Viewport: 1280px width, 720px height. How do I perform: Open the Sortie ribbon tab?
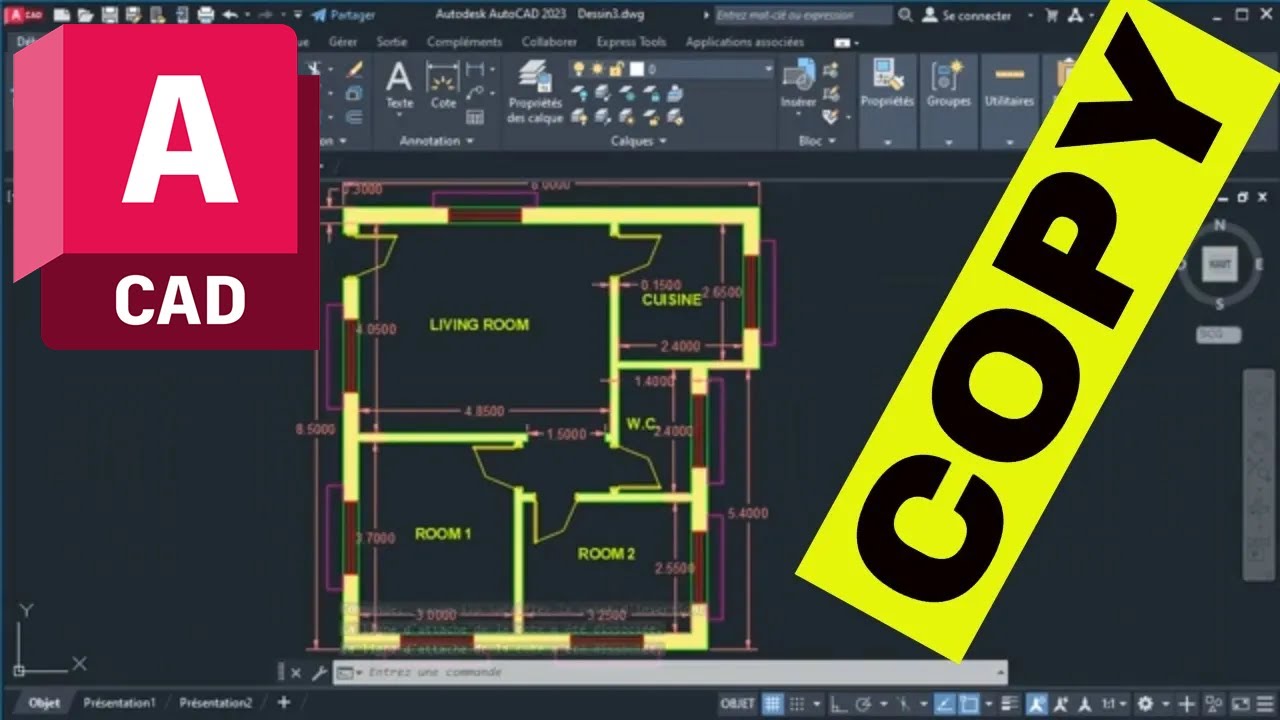[x=392, y=42]
